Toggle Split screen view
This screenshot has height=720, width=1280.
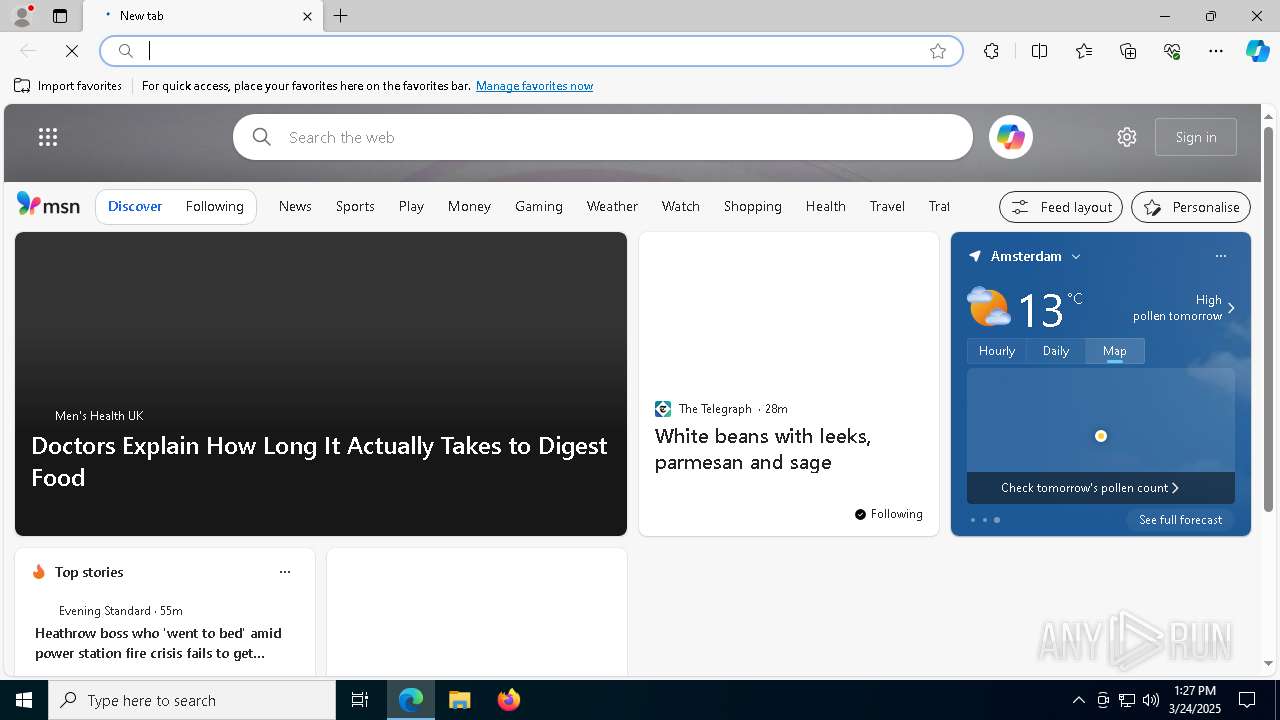tap(1039, 51)
